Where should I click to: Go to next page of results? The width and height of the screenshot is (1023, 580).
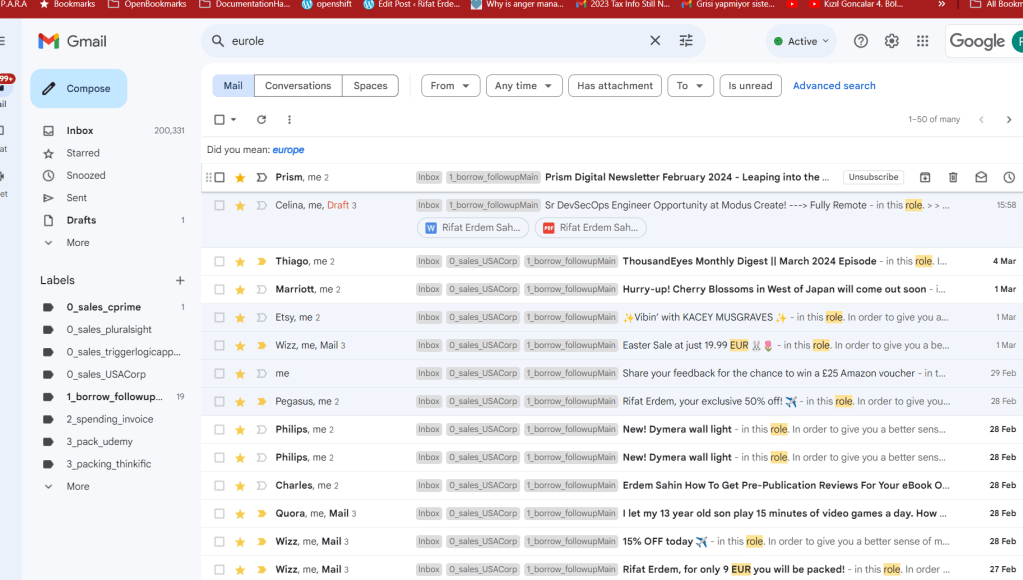(x=1009, y=119)
